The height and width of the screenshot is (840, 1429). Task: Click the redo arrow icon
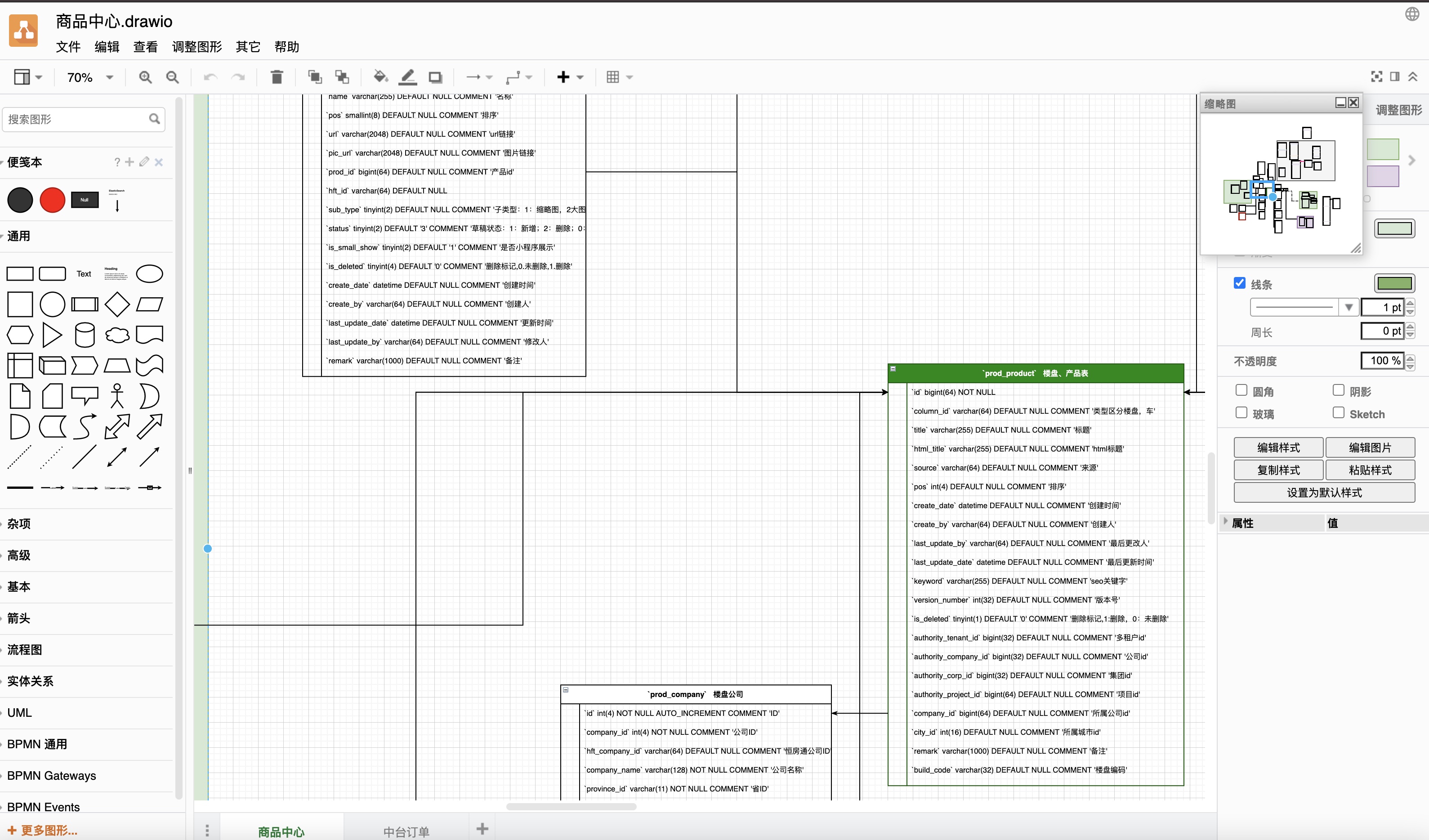(x=238, y=77)
